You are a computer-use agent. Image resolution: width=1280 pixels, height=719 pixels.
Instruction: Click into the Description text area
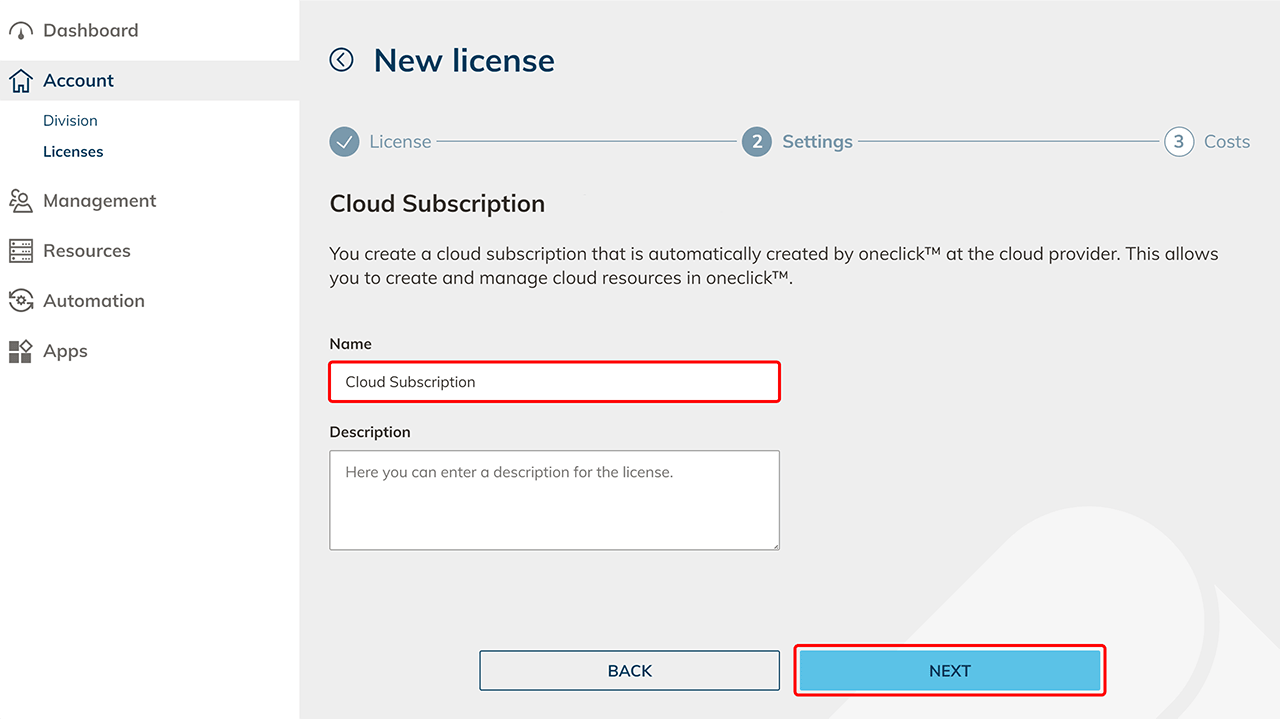pos(554,500)
